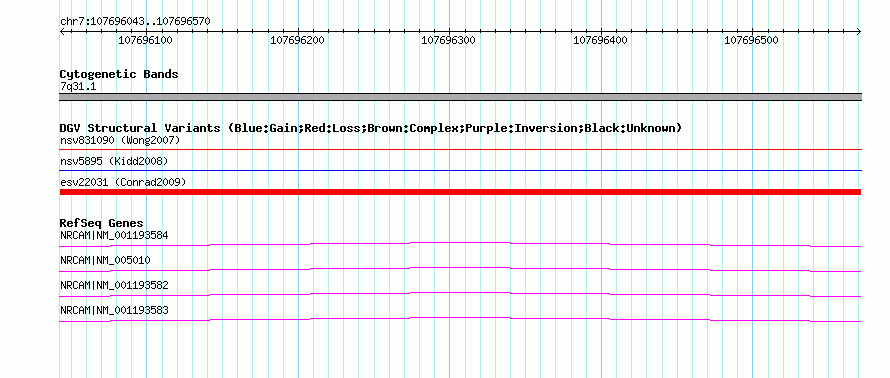The image size is (890, 378).
Task: Click ruler position label 107696200
Action: coord(297,40)
